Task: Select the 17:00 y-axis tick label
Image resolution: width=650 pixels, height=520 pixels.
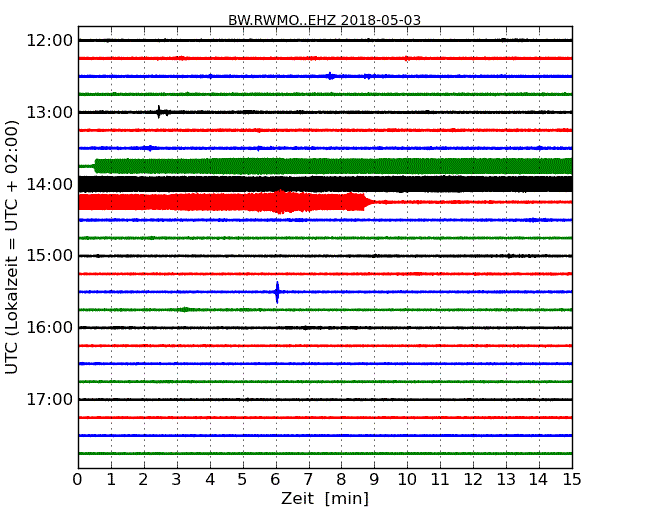Action: (50, 400)
